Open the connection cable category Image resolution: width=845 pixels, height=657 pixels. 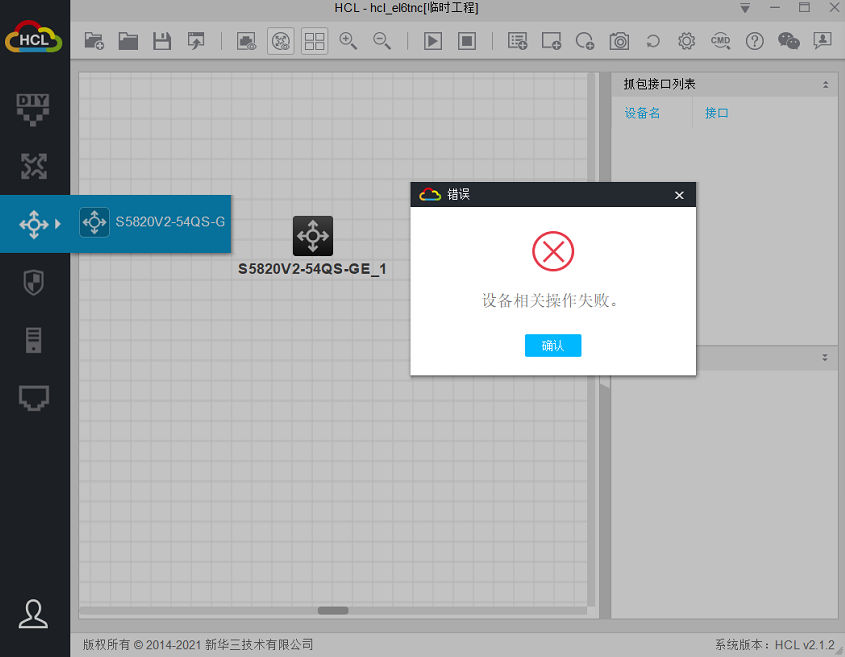33,398
